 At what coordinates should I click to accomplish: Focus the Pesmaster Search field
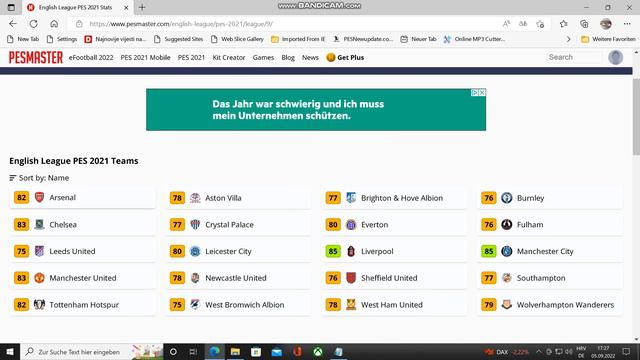click(x=573, y=57)
